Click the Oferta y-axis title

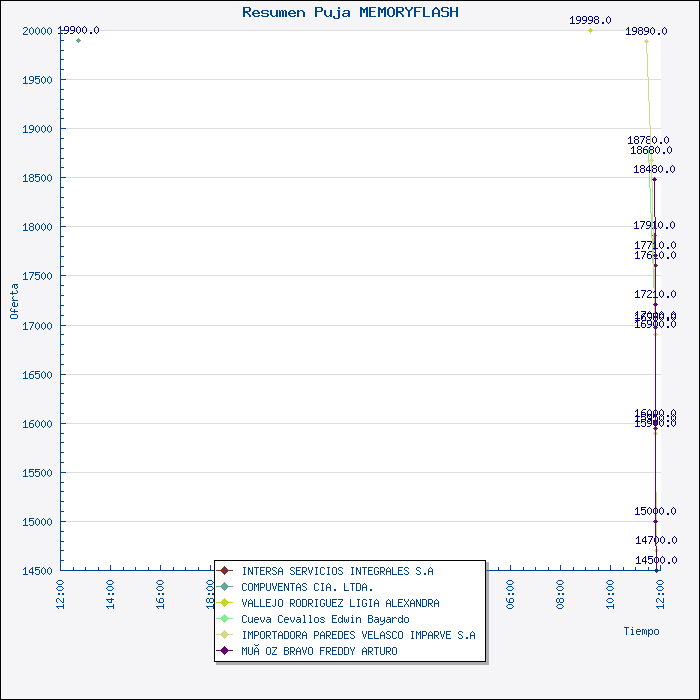pyautogui.click(x=14, y=301)
